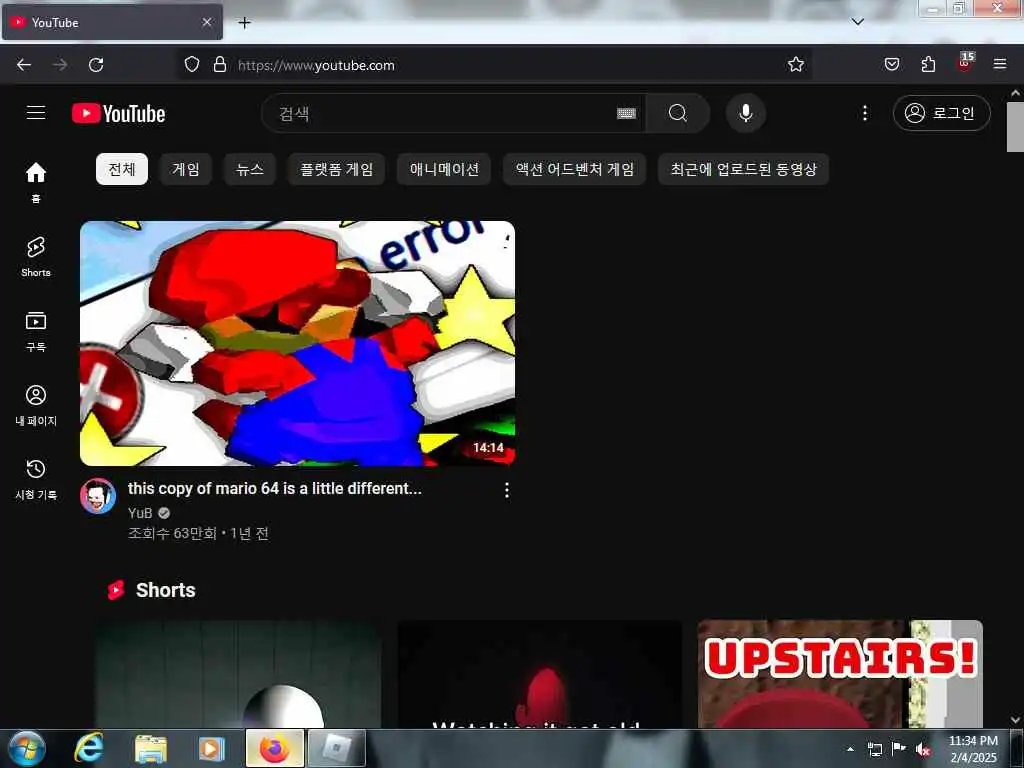The width and height of the screenshot is (1024, 768).
Task: Click the 조회수 63만회 view count text
Action: coord(172,534)
